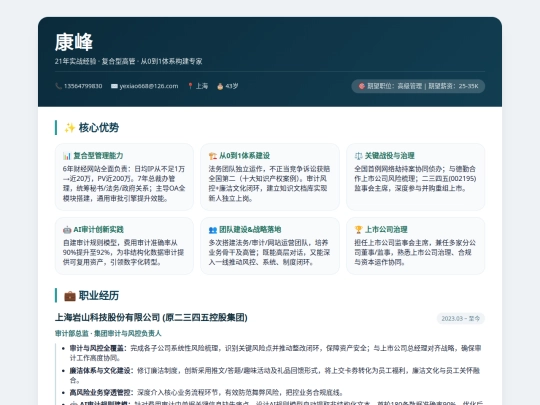Click company name 上海岩山科技股份有限公司
The height and width of the screenshot is (405, 540).
click(107, 318)
